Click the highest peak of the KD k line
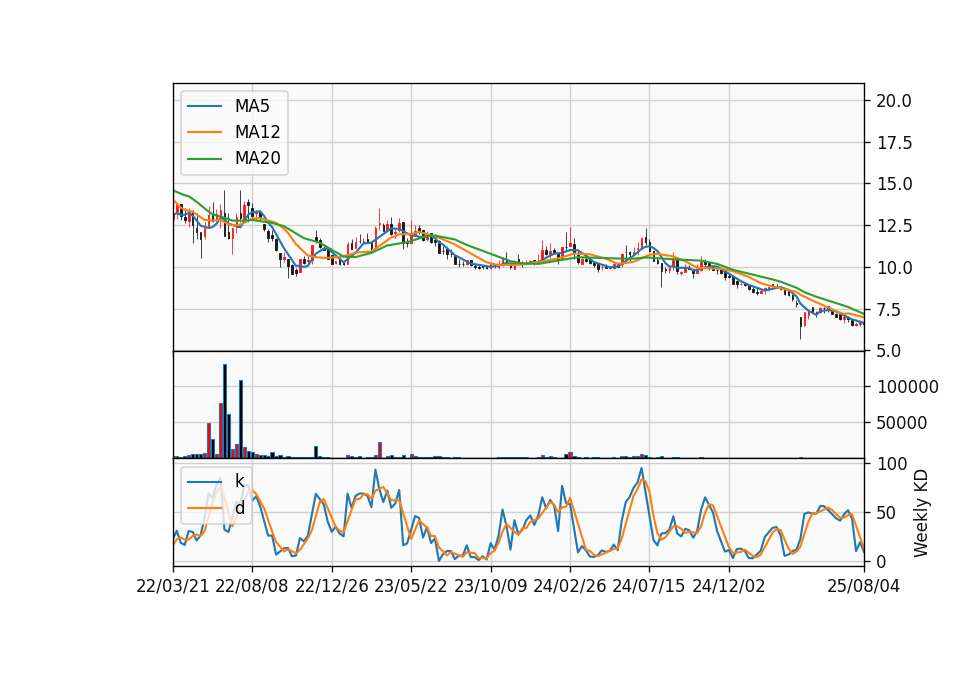 coord(641,468)
